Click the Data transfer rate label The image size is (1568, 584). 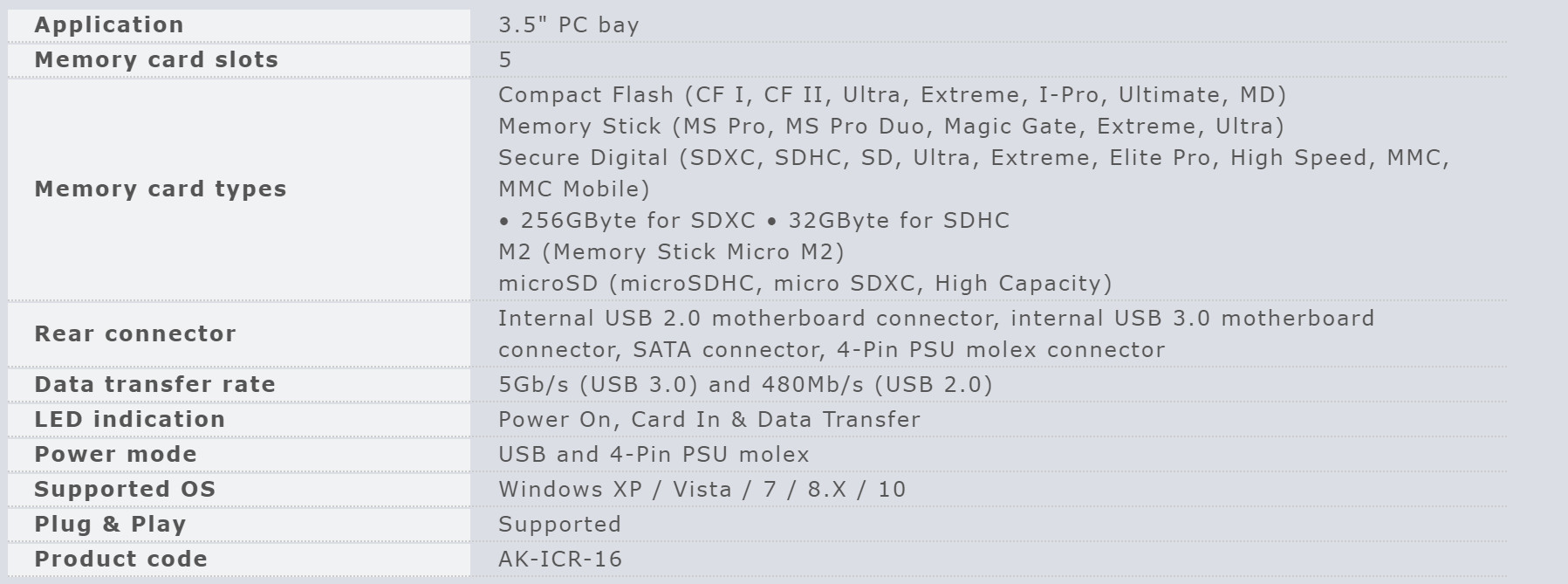click(155, 384)
